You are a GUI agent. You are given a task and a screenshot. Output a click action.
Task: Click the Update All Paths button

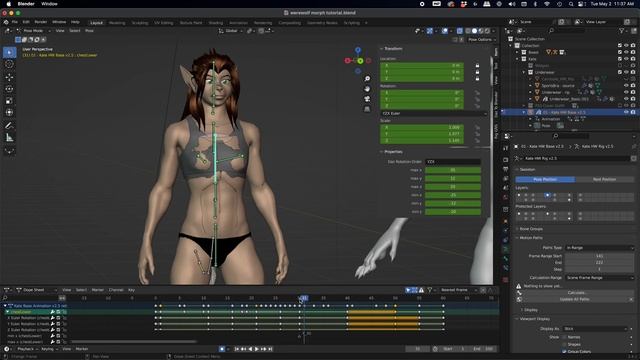(574, 299)
